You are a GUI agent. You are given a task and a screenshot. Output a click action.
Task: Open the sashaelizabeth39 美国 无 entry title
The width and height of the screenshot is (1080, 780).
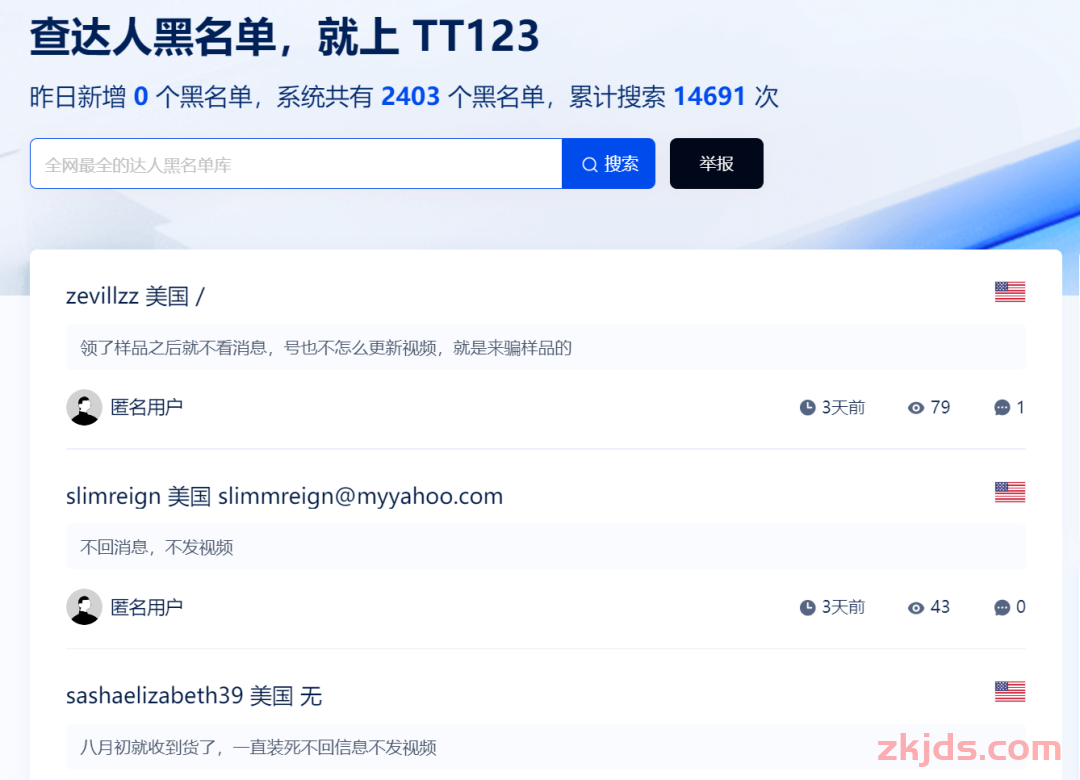click(x=194, y=696)
